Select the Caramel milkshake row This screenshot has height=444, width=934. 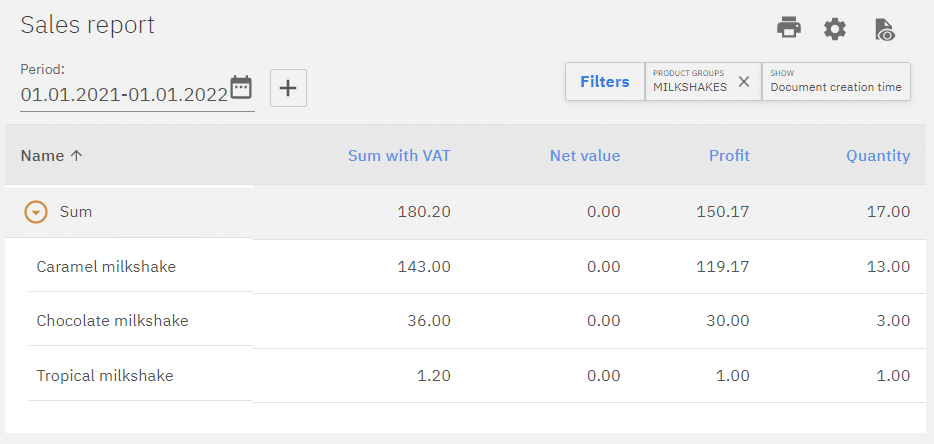pyautogui.click(x=106, y=267)
